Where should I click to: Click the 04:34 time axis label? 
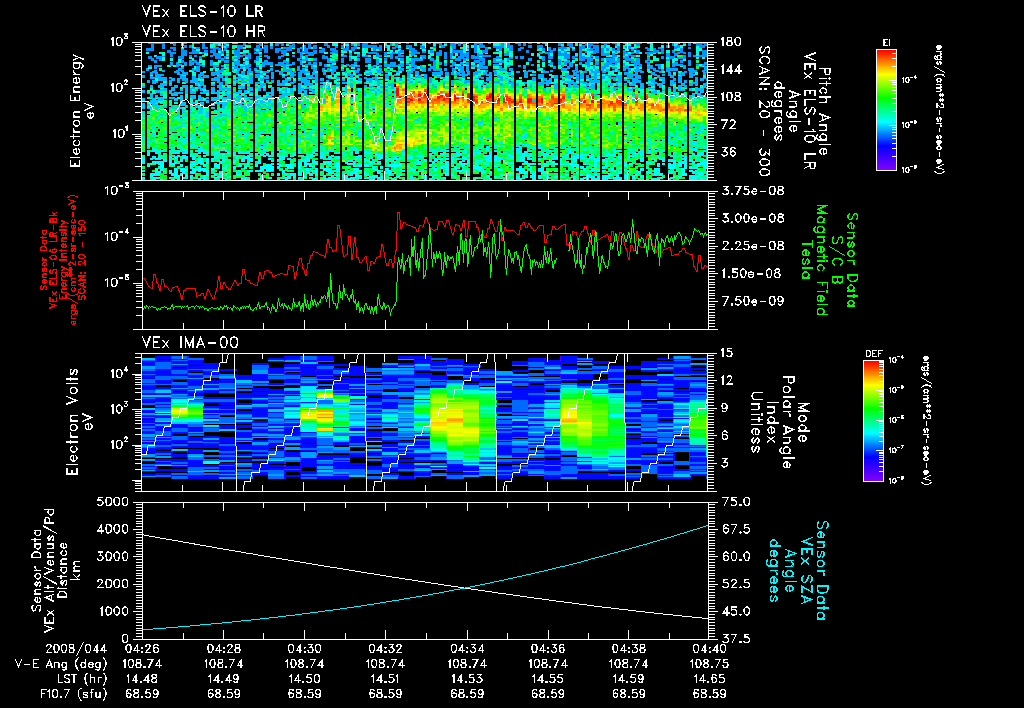467,649
